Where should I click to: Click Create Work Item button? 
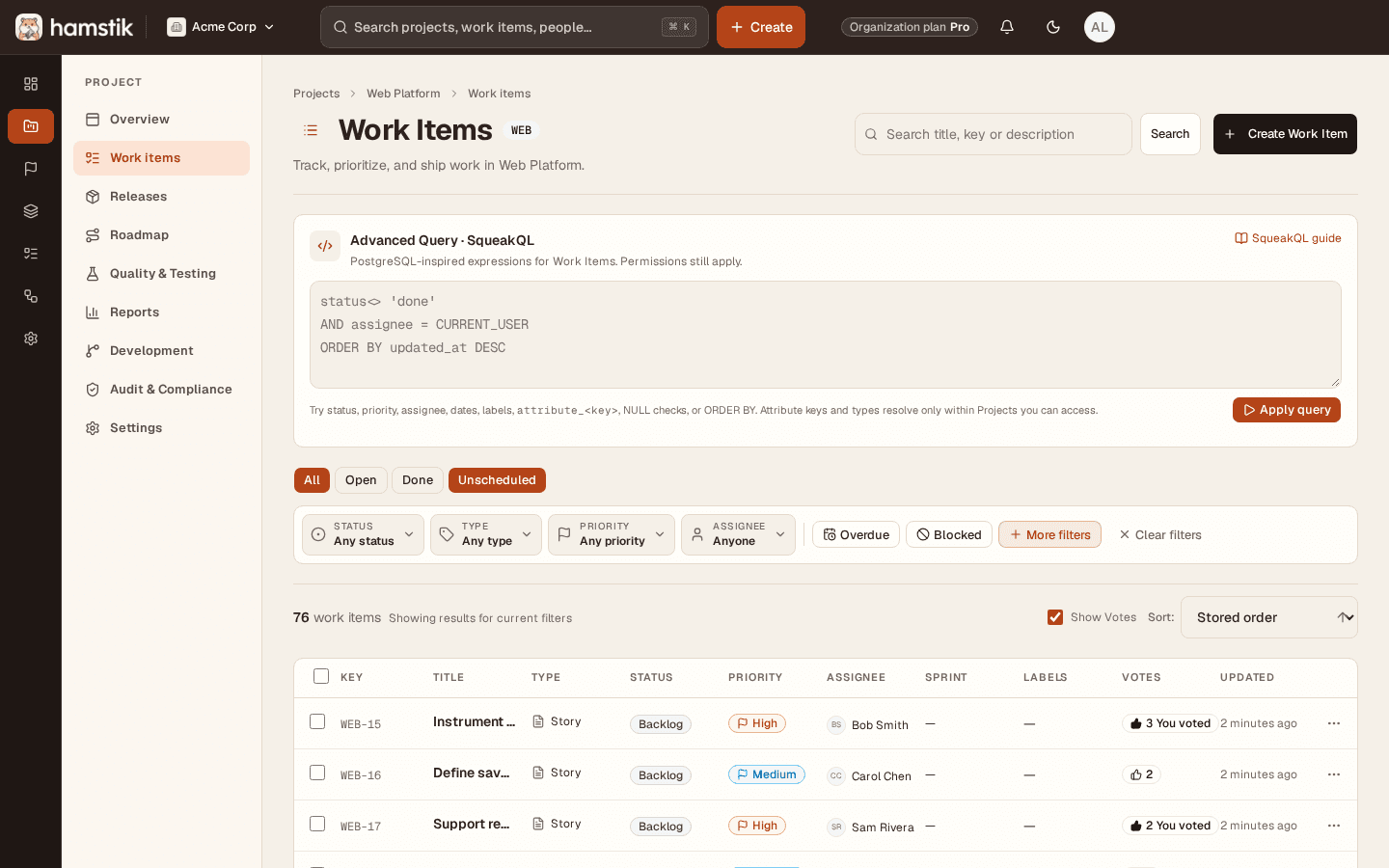tap(1285, 134)
